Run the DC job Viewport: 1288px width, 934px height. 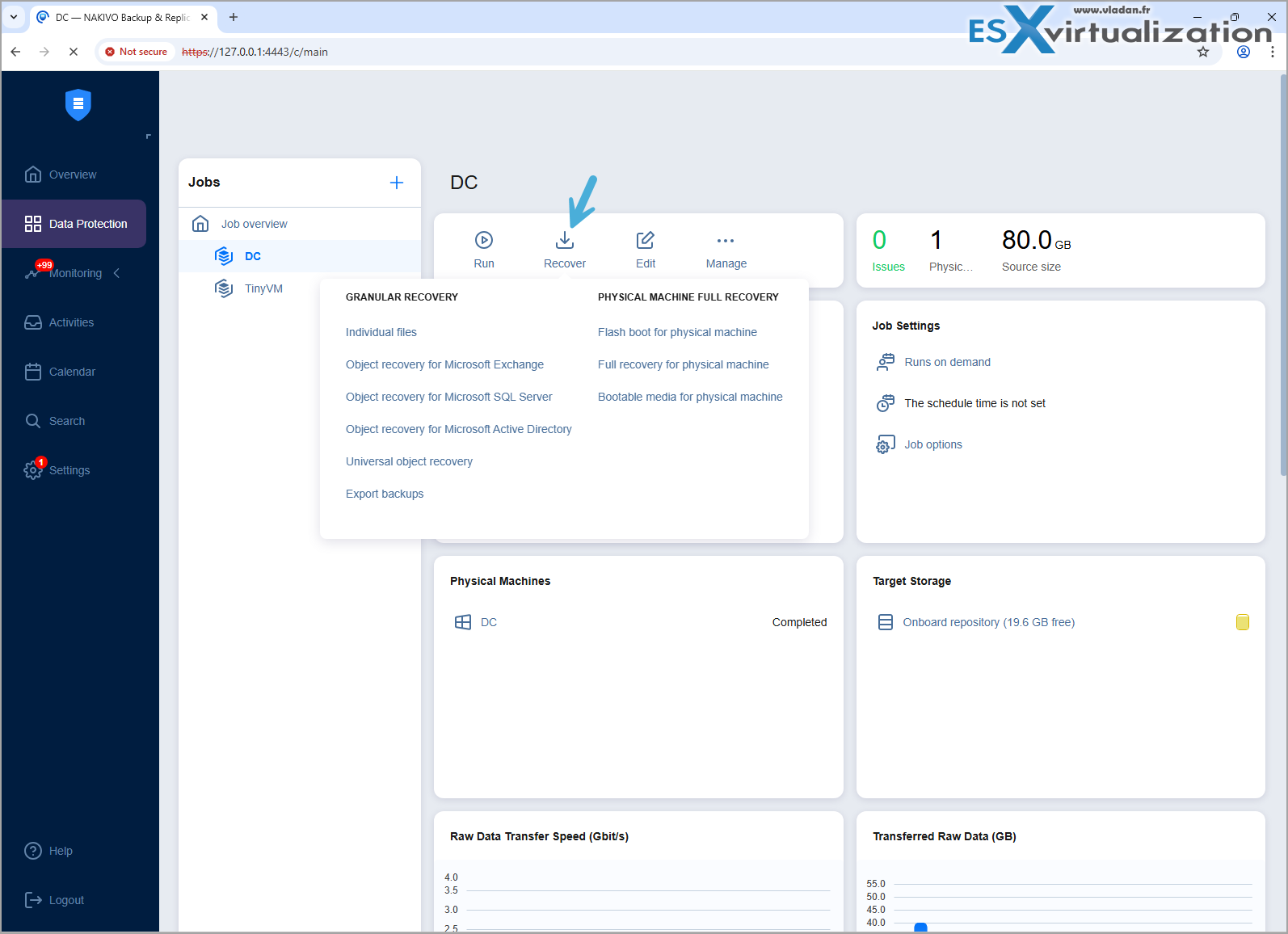coord(484,249)
